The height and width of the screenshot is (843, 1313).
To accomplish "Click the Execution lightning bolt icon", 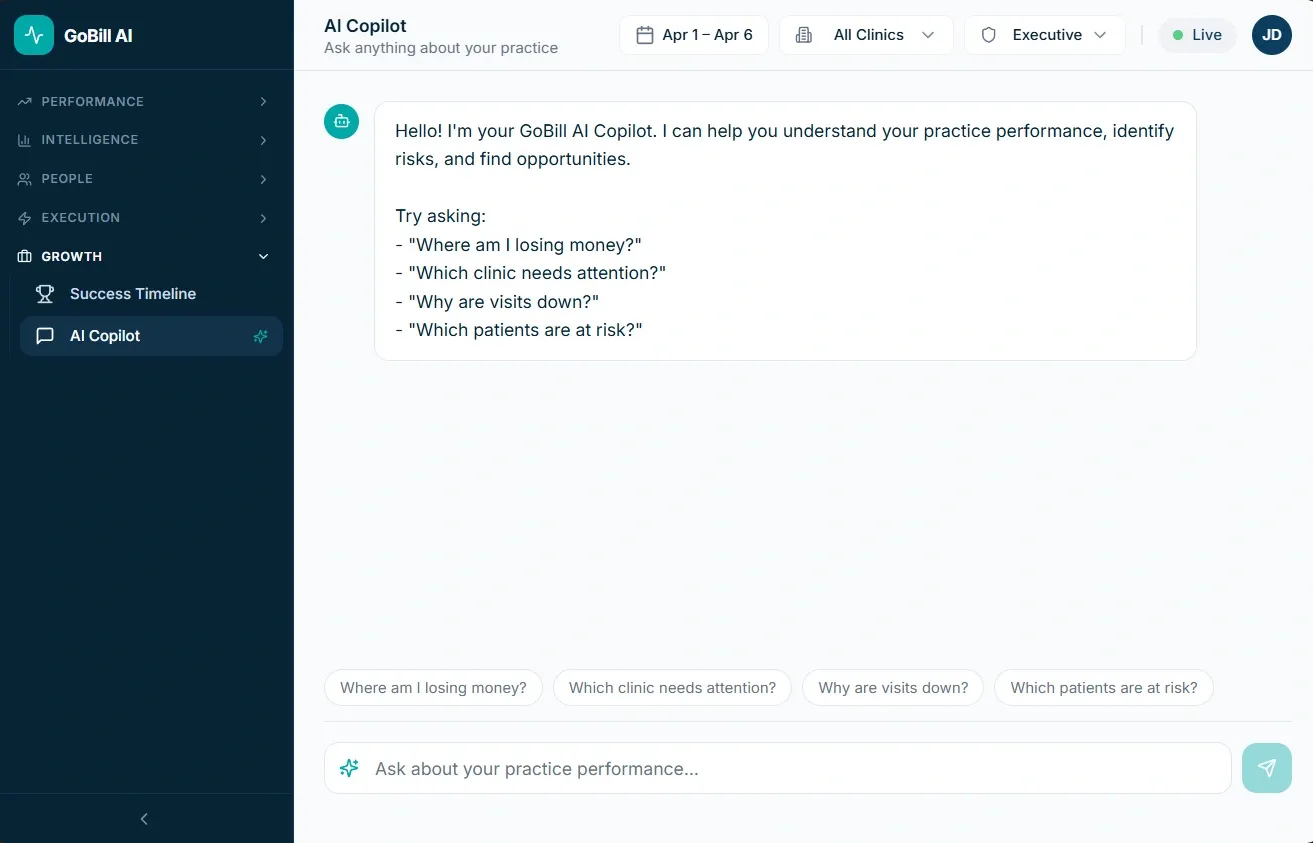I will (x=25, y=218).
